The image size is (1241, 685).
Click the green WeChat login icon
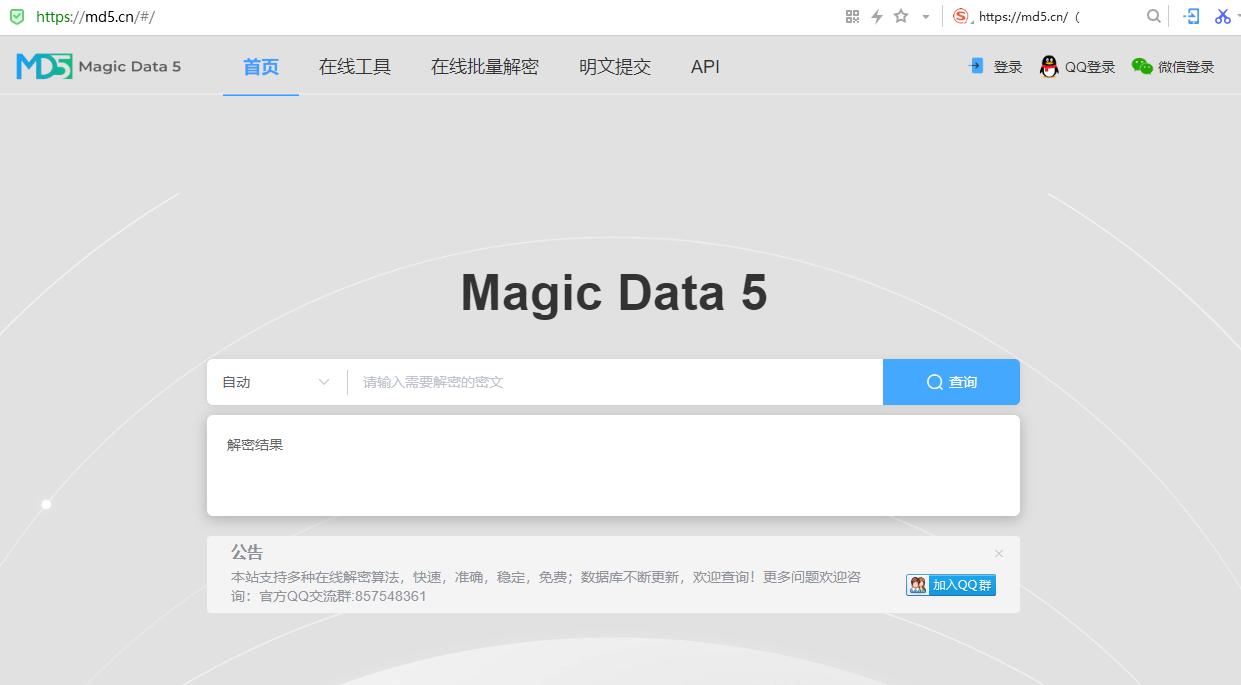tap(1141, 66)
